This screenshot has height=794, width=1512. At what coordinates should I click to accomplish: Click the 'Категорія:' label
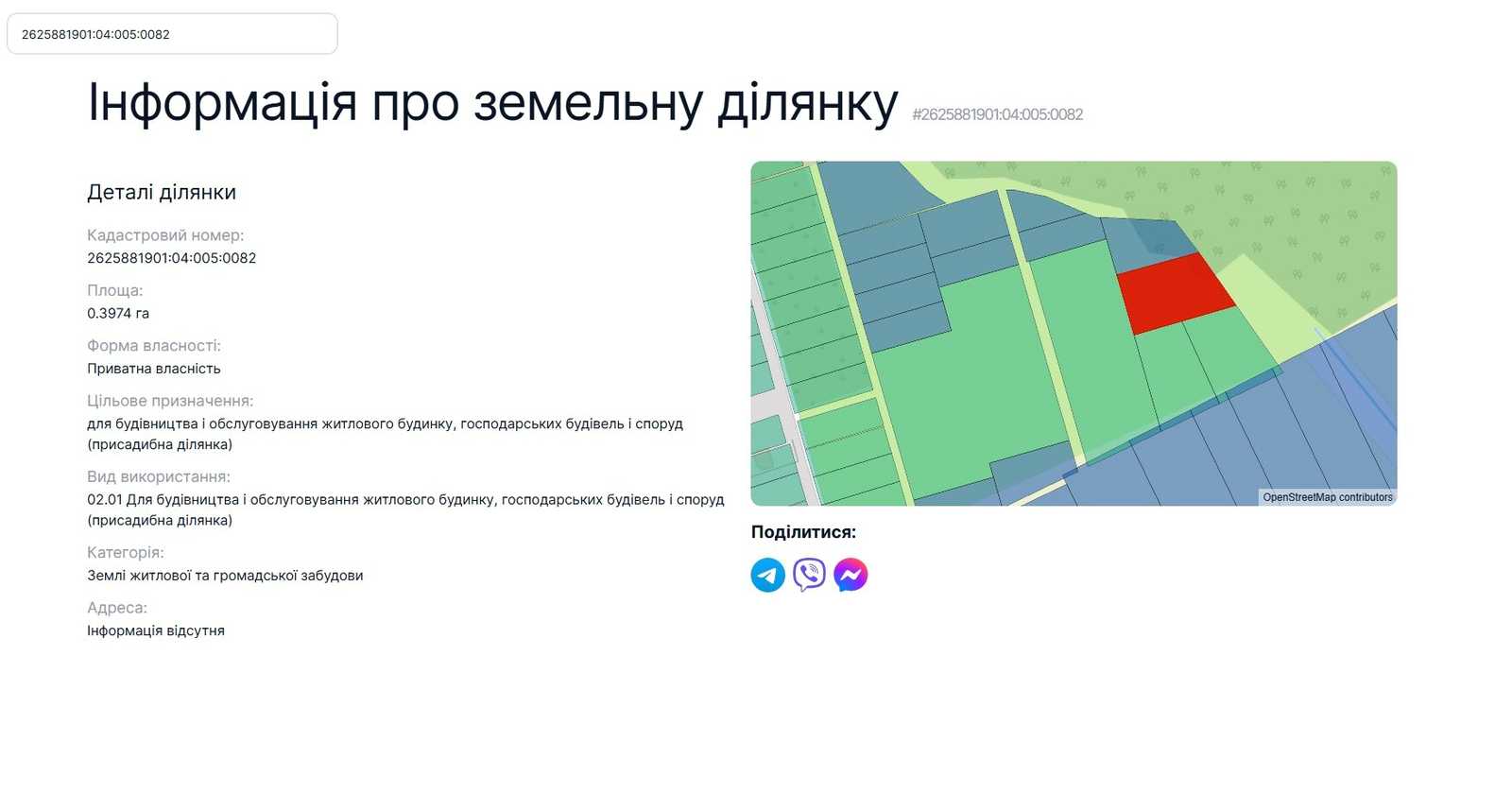point(126,552)
